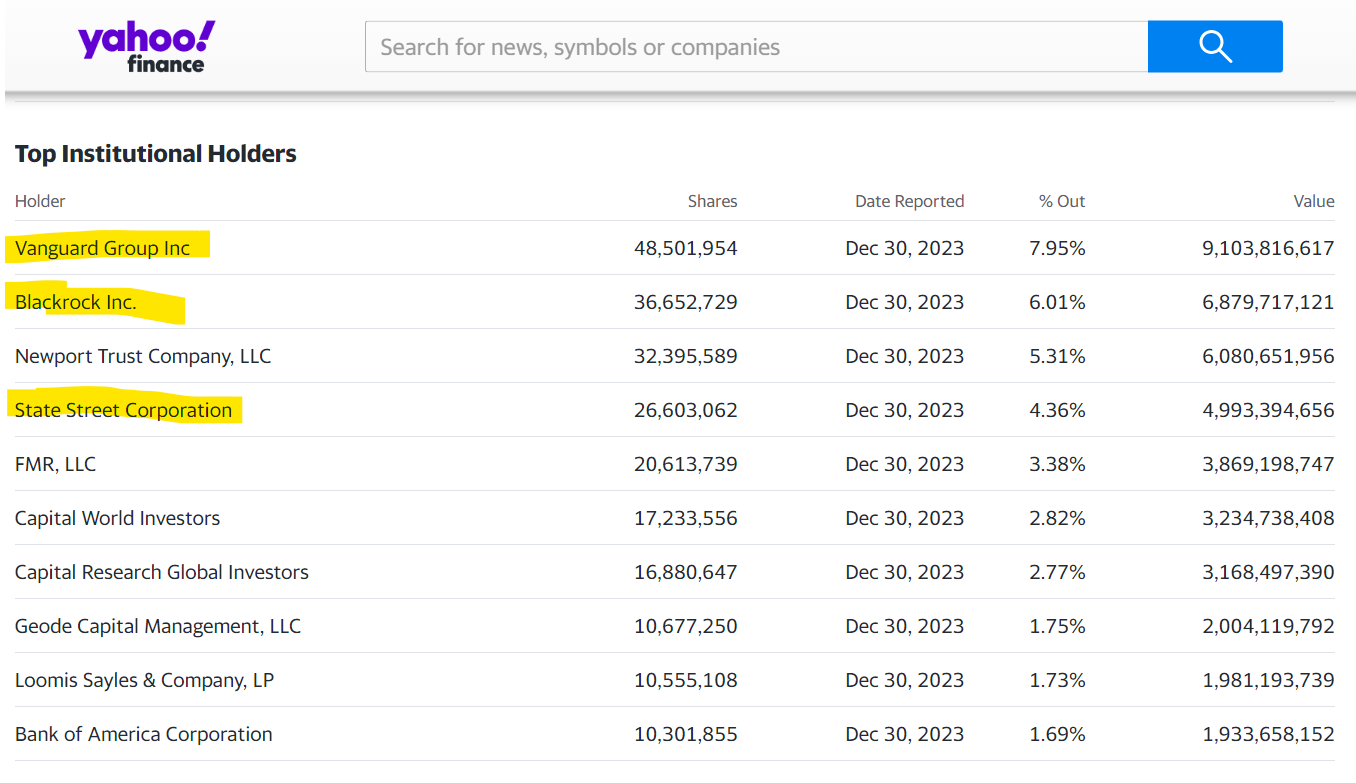This screenshot has height=783, width=1356.
Task: Select Vanguard 7.95% out value
Action: pos(1057,248)
